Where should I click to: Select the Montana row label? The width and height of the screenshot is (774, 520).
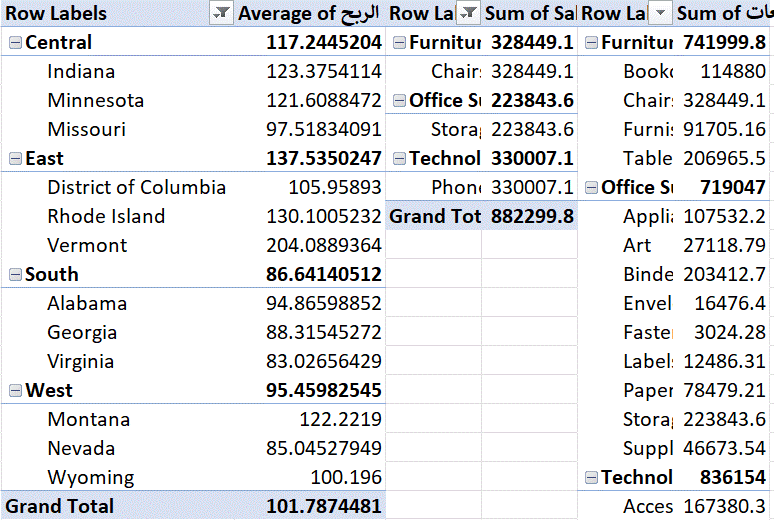pos(88,420)
